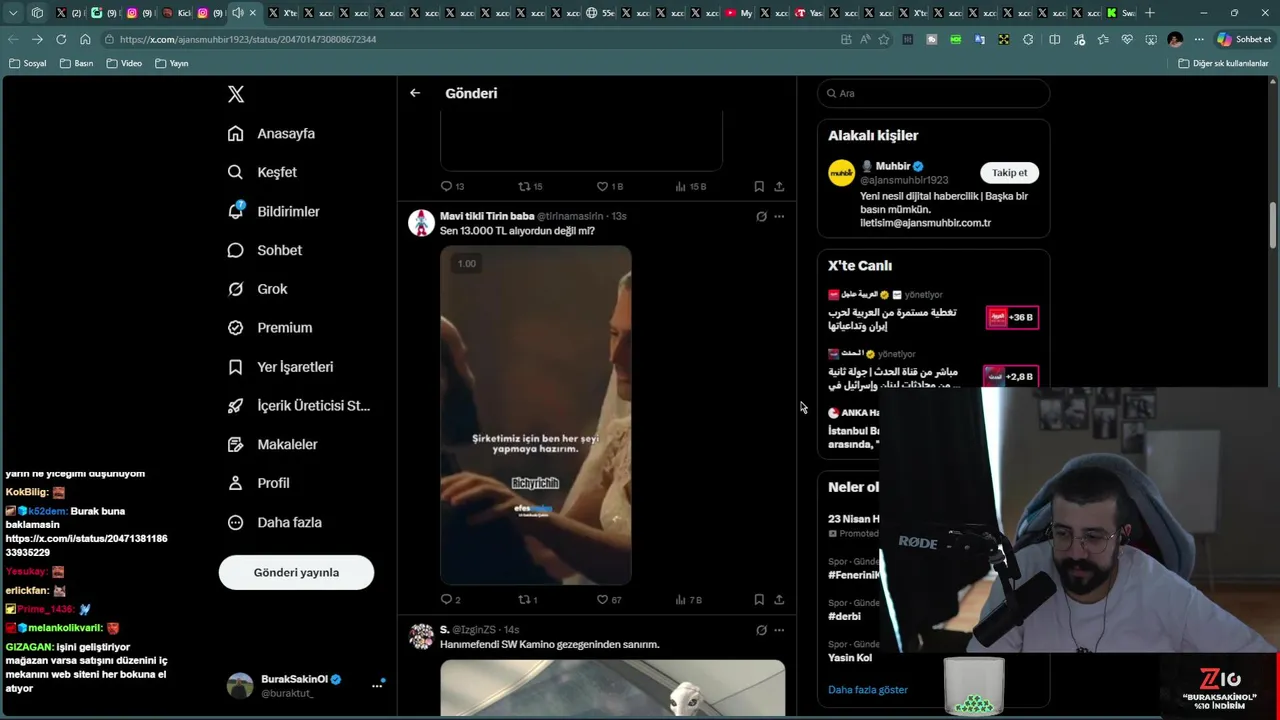Open the browser profile avatar

tap(1175, 40)
